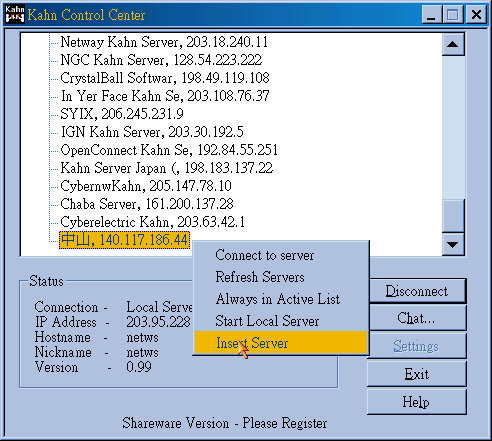The height and width of the screenshot is (441, 492).
Task: Select Kahn Server Japan entry
Action: (167, 168)
